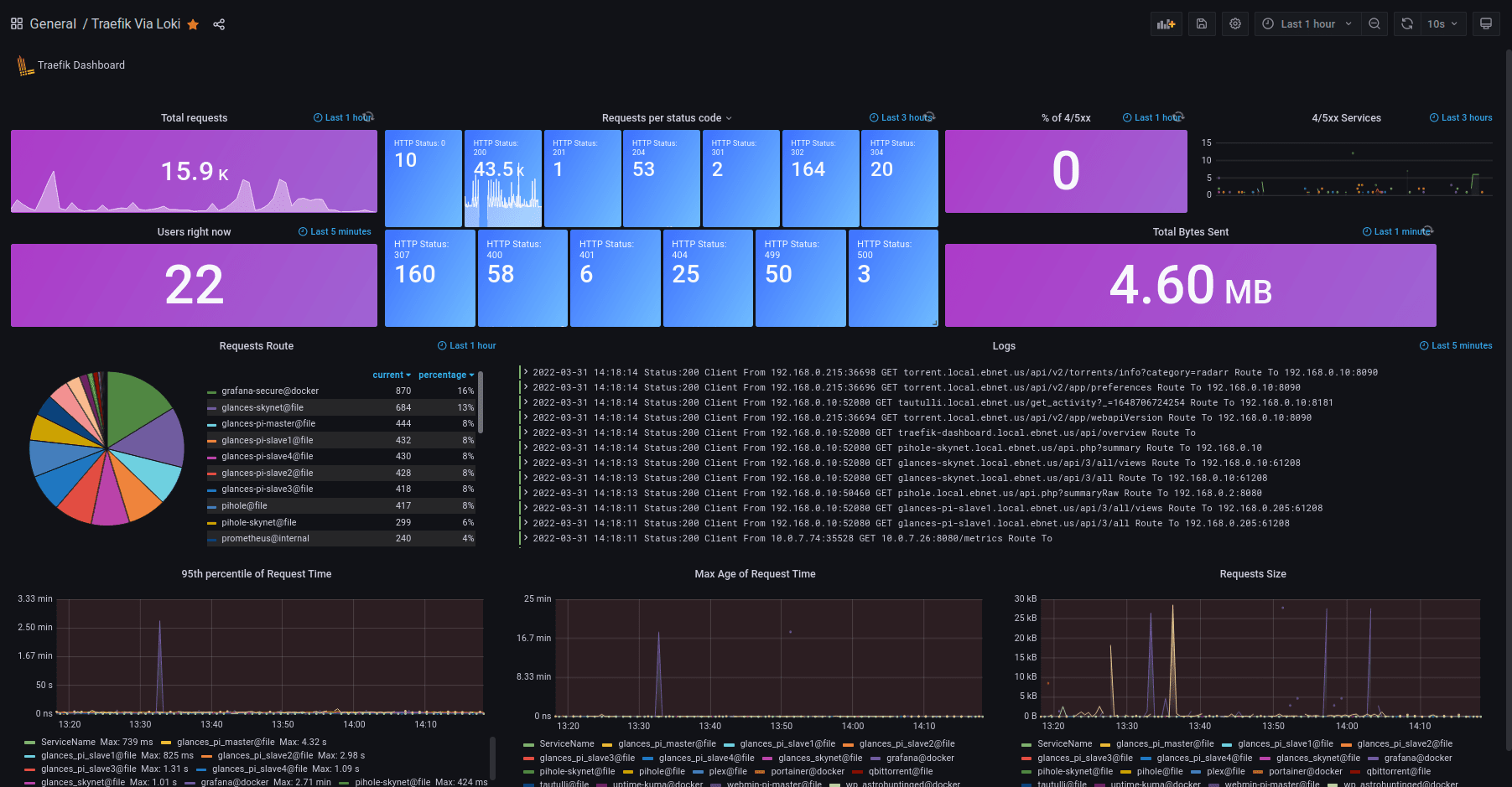
Task: Click the HTTP Status 500 stat tile
Action: 893,278
